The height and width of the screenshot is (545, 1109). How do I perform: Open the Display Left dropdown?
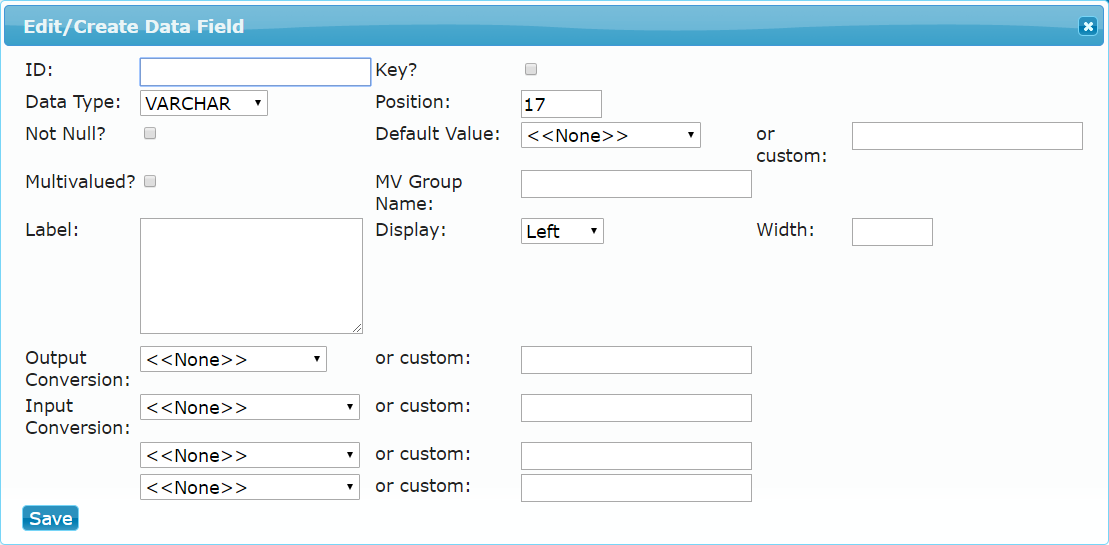coord(562,231)
